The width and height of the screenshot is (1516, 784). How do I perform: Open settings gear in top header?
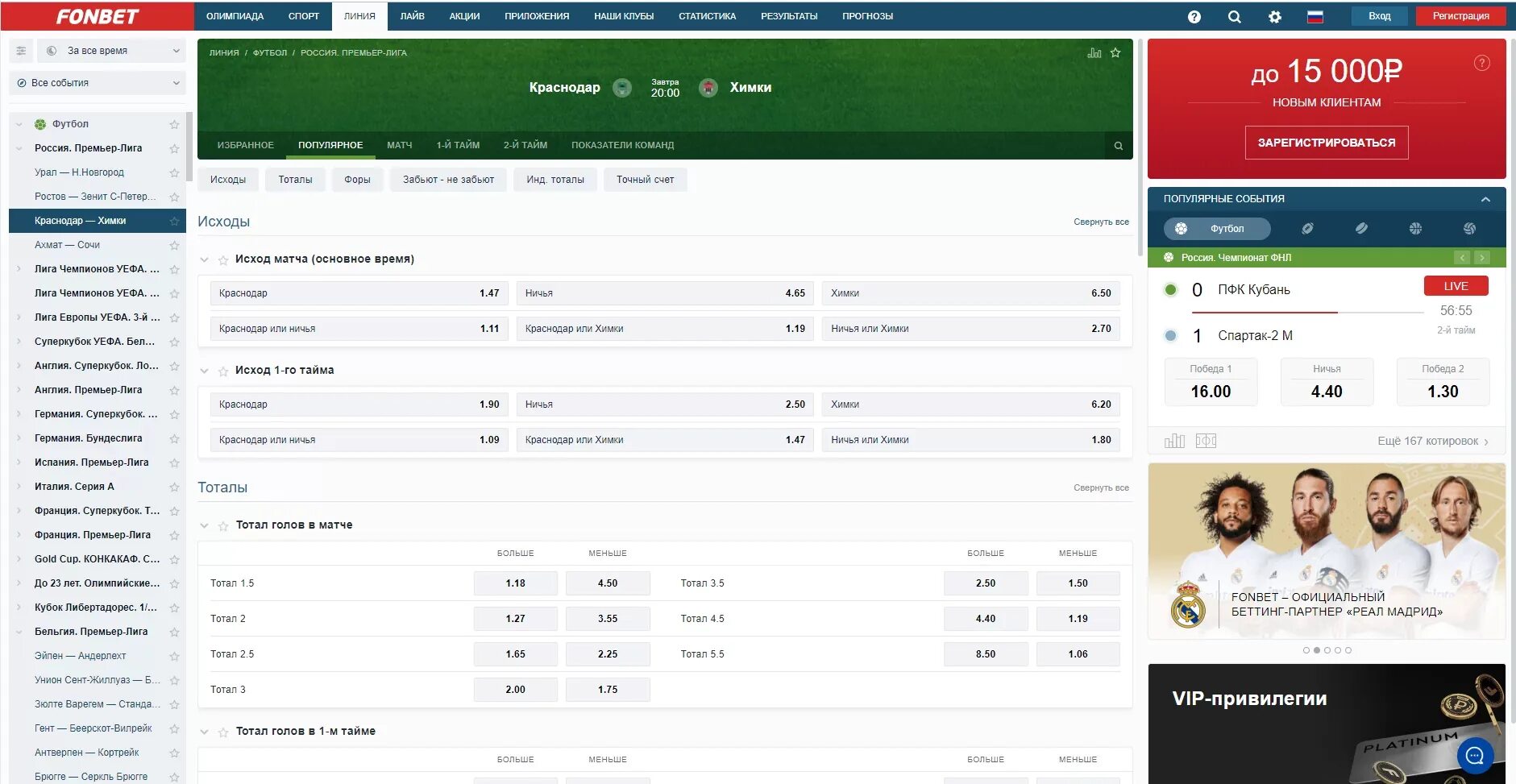(1274, 16)
